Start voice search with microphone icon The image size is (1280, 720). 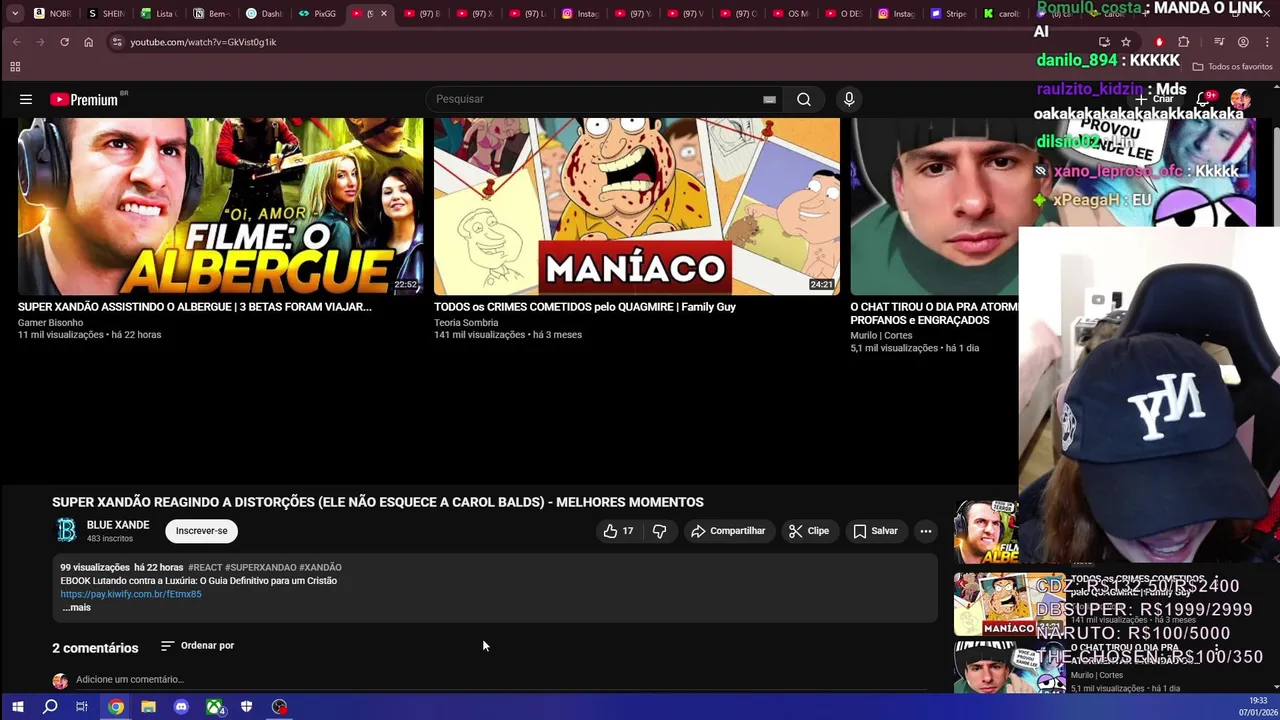(849, 99)
